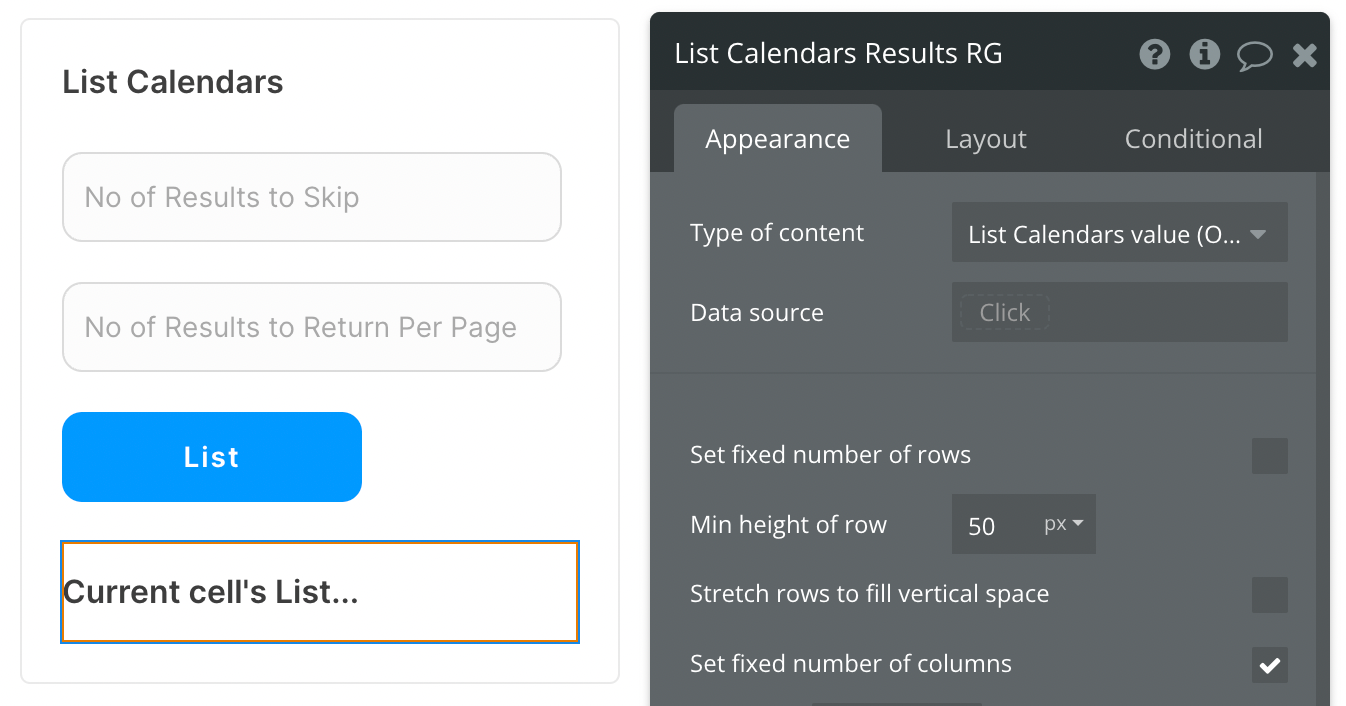Viewport: 1346px width, 706px height.
Task: Click the Min height of row value field
Action: pos(990,525)
